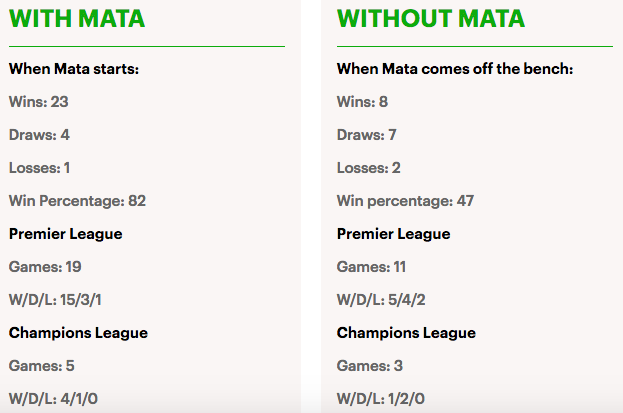The width and height of the screenshot is (623, 413).
Task: Select the "When Mata starts:" subheading
Action: pyautogui.click(x=74, y=69)
